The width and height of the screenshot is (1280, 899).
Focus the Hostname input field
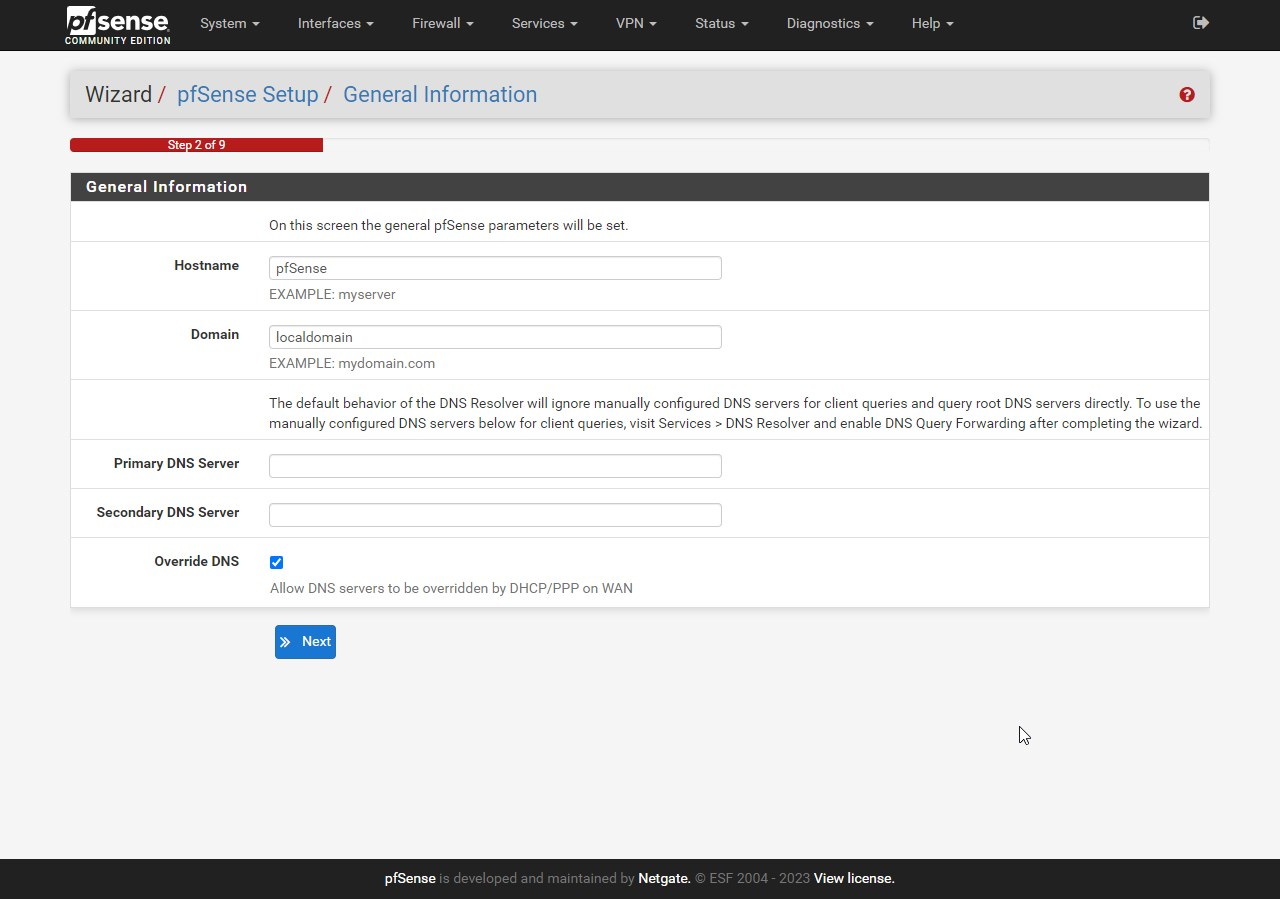coord(495,268)
